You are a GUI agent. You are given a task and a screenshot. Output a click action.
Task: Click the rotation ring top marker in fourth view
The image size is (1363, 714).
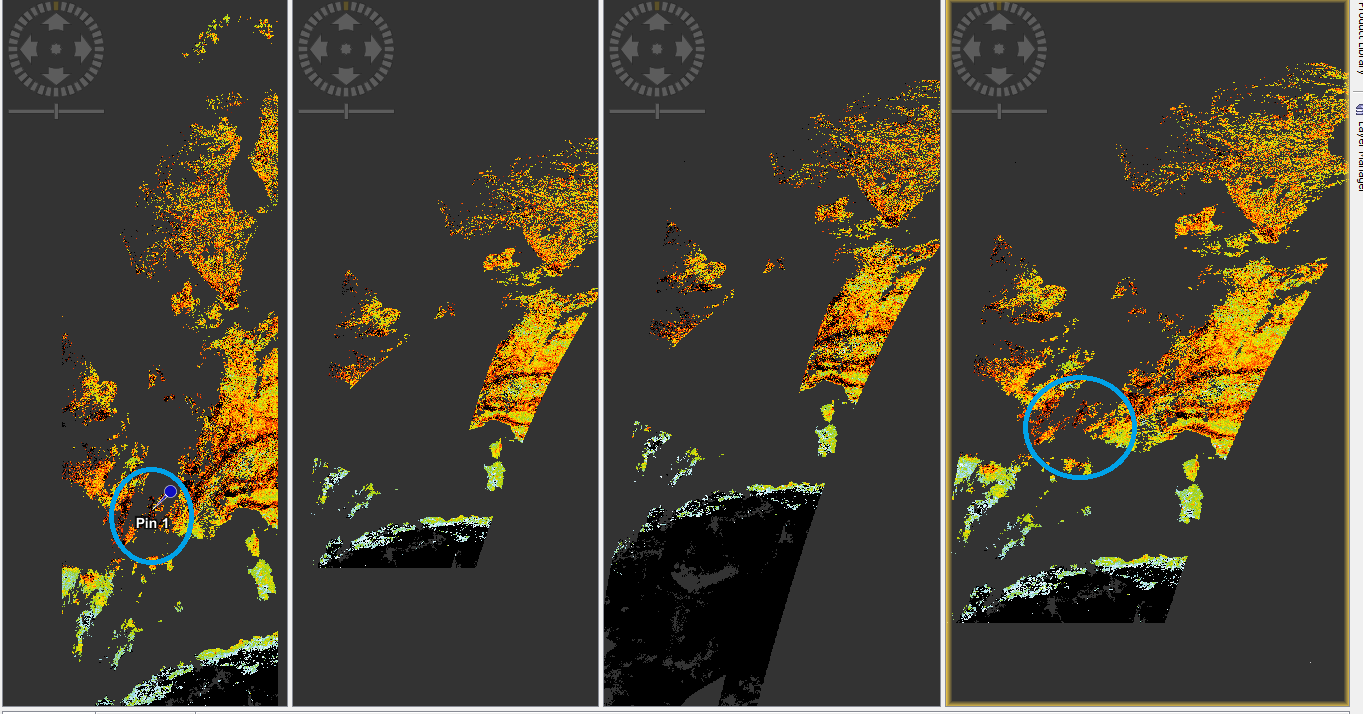point(999,5)
